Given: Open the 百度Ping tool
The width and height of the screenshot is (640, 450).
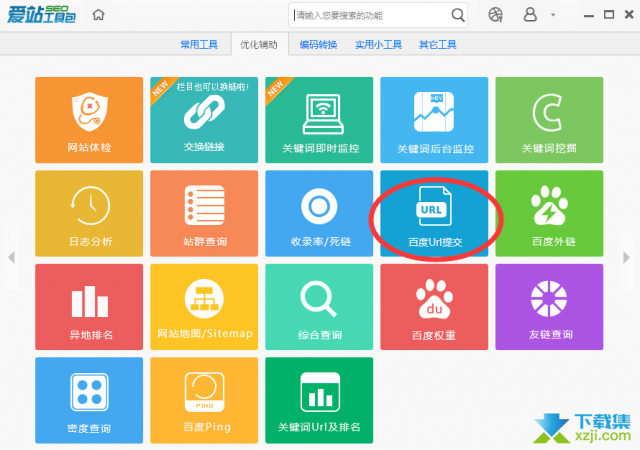Looking at the screenshot, I should coord(204,399).
